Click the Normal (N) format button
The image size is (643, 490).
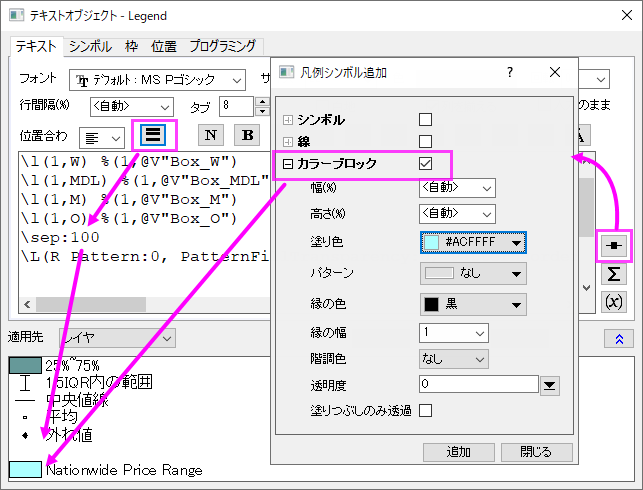pyautogui.click(x=211, y=135)
